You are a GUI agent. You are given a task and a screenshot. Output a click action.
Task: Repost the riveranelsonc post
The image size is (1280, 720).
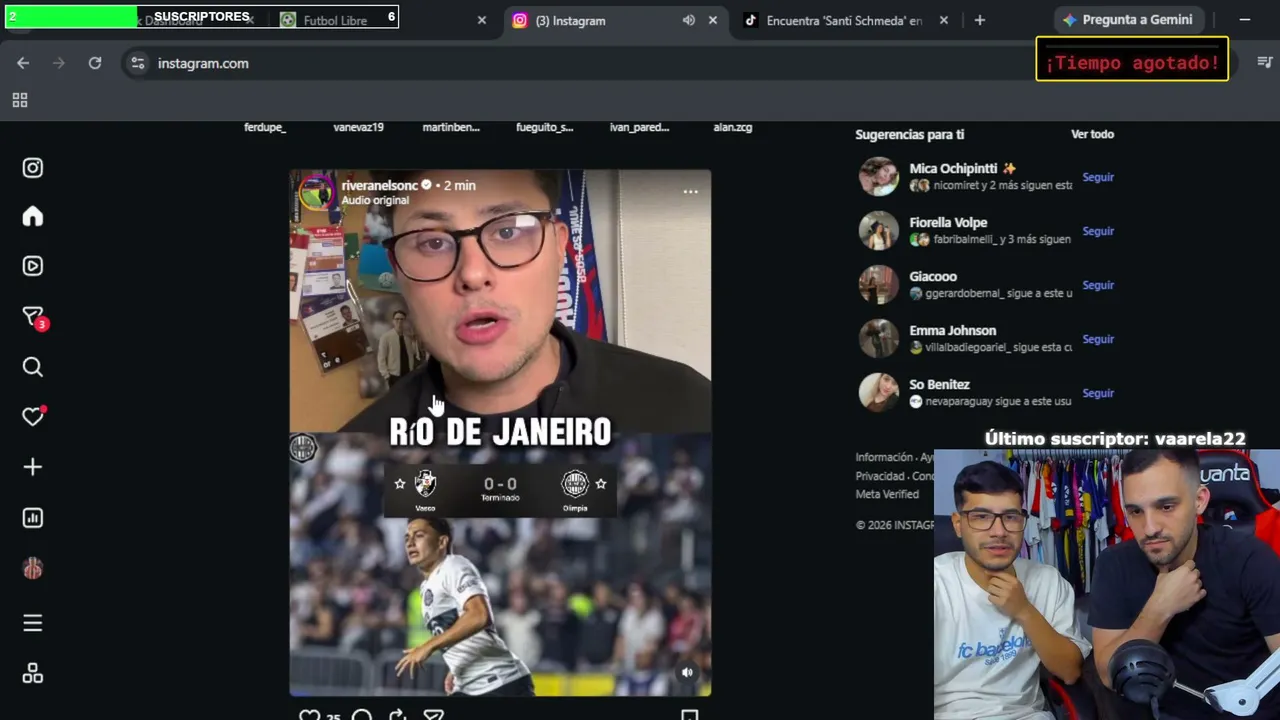[x=397, y=715]
